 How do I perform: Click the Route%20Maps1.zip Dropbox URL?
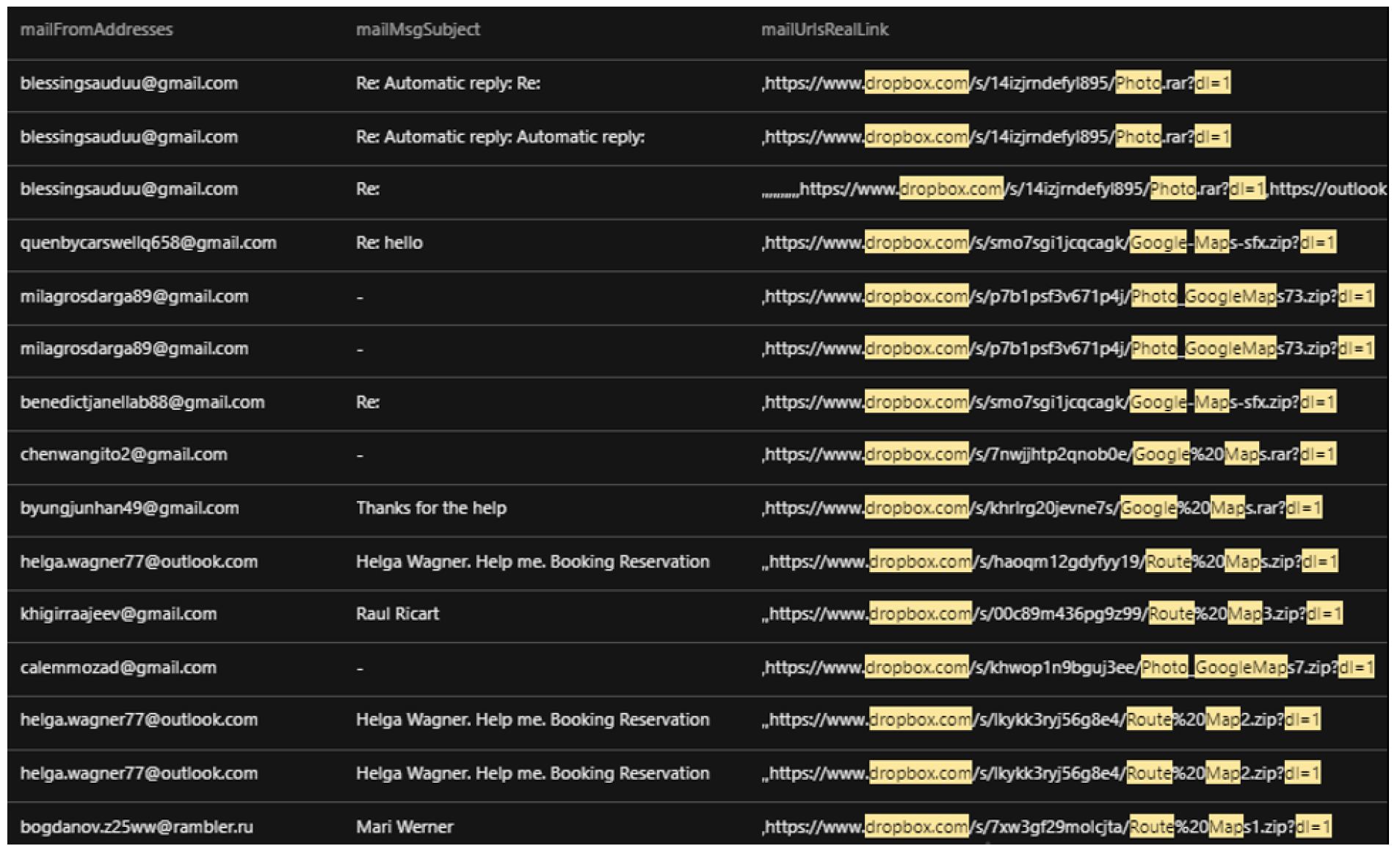point(1046,827)
